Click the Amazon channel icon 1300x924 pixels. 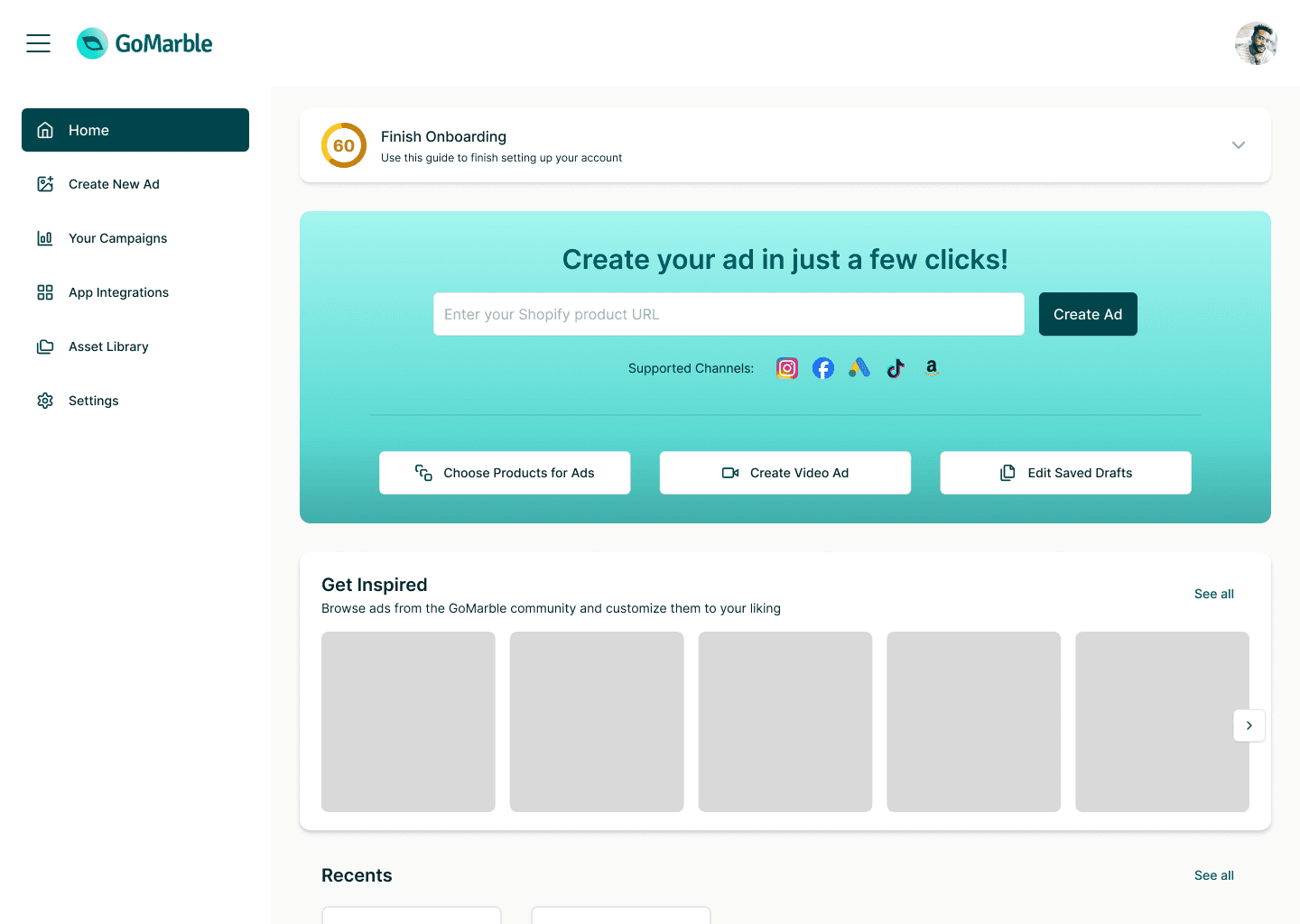pyautogui.click(x=932, y=367)
